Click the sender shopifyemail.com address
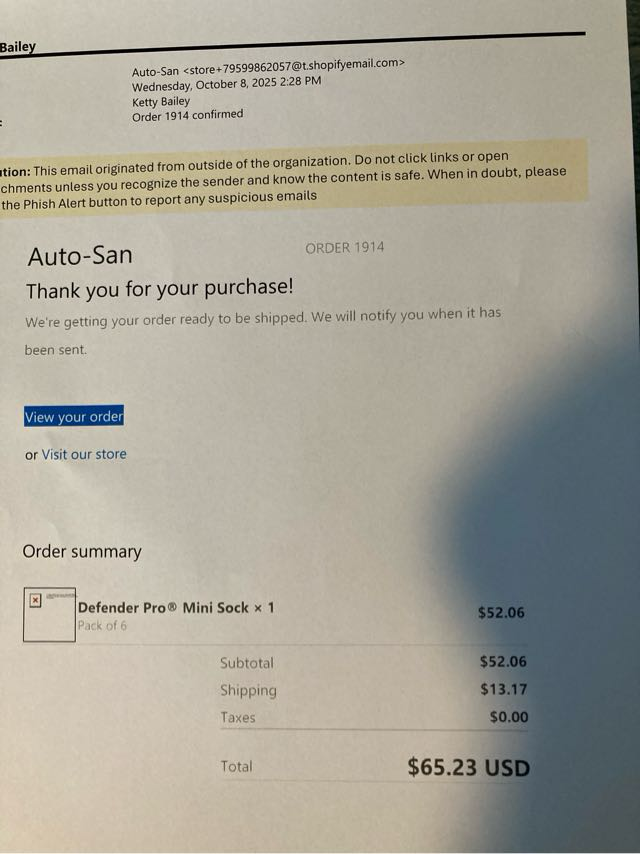This screenshot has height=854, width=640. pyautogui.click(x=294, y=66)
